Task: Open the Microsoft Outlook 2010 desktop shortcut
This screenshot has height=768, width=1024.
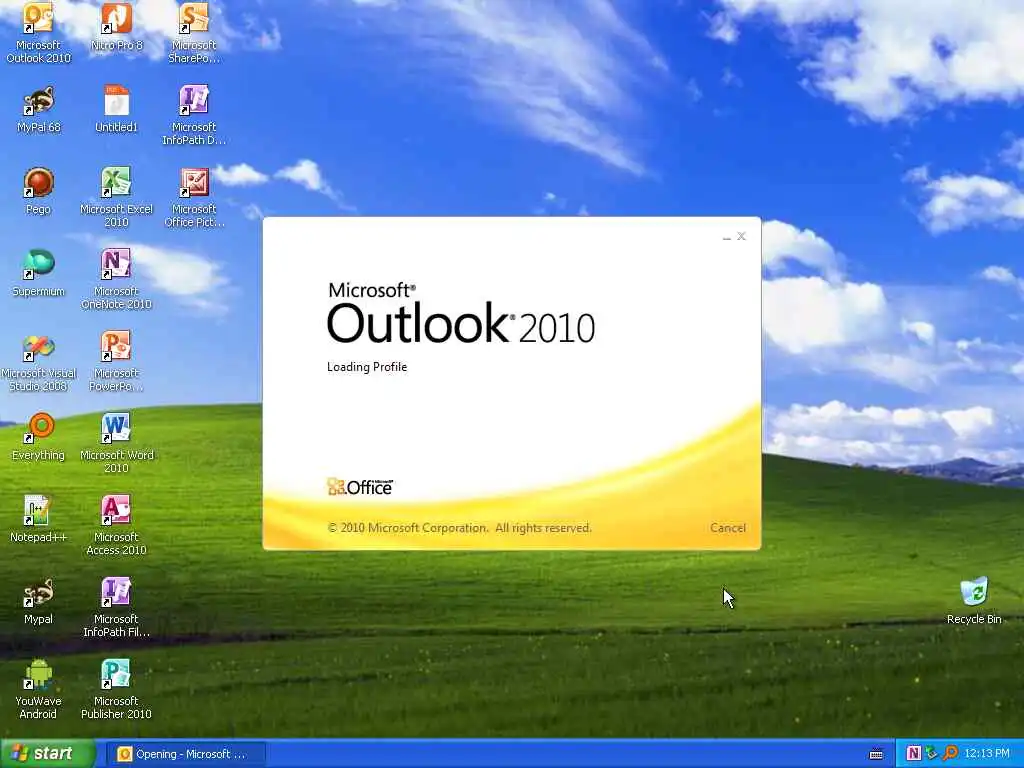Action: [x=38, y=33]
